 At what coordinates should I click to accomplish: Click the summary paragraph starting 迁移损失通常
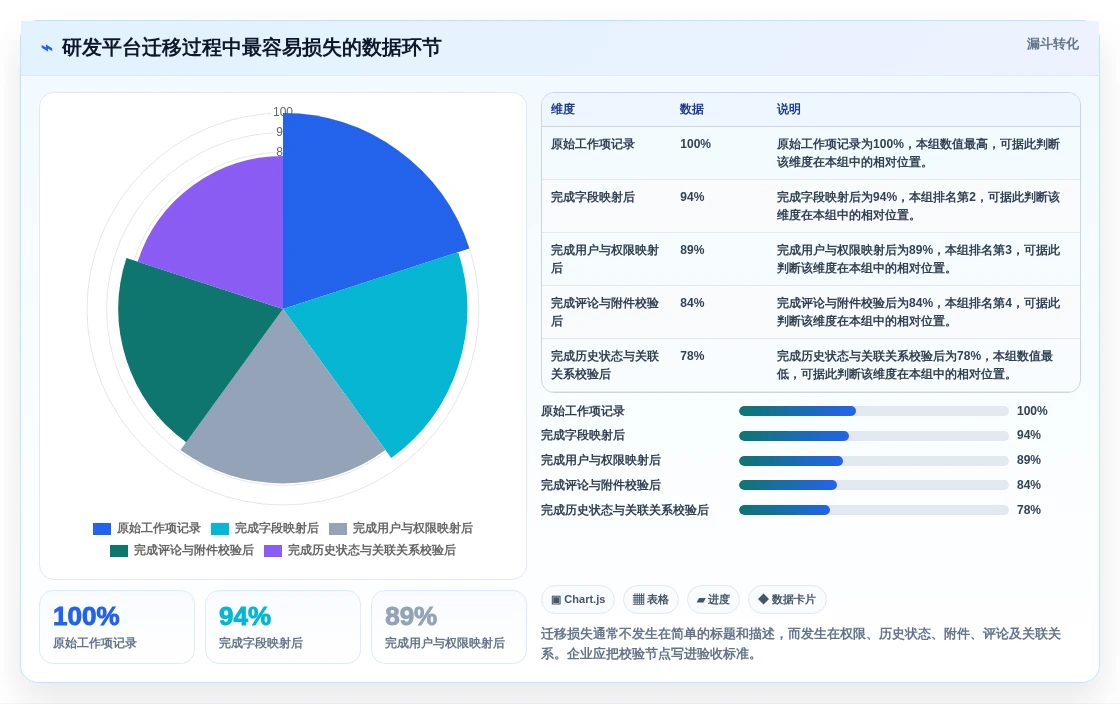click(x=801, y=644)
